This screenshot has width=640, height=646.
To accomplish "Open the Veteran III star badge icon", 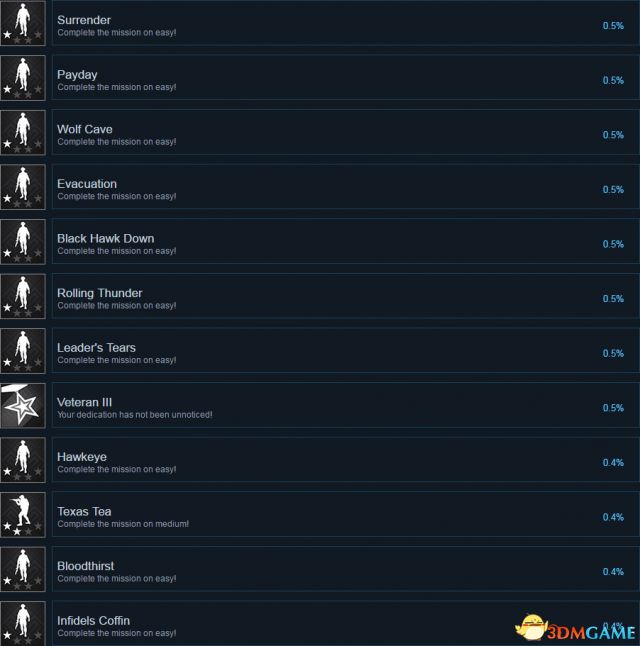I will [23, 405].
